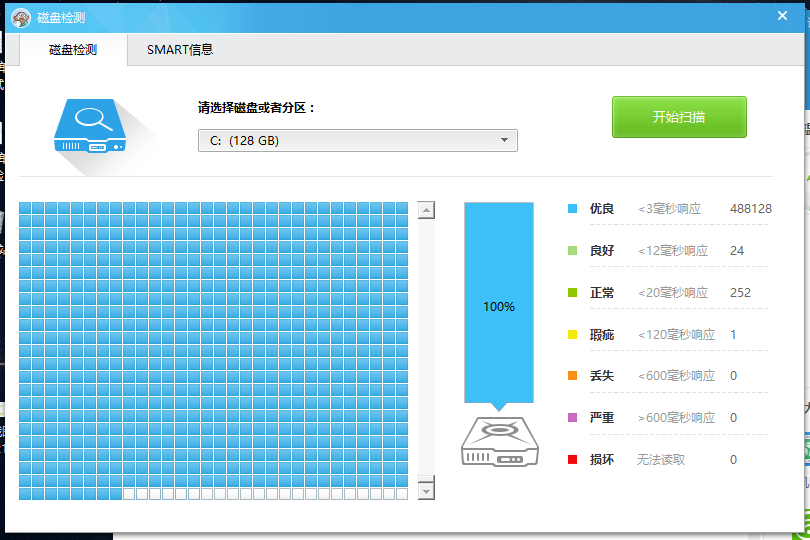Screen dimensions: 810x540
Task: Click the scroll down arrow of block grid
Action: pos(427,491)
